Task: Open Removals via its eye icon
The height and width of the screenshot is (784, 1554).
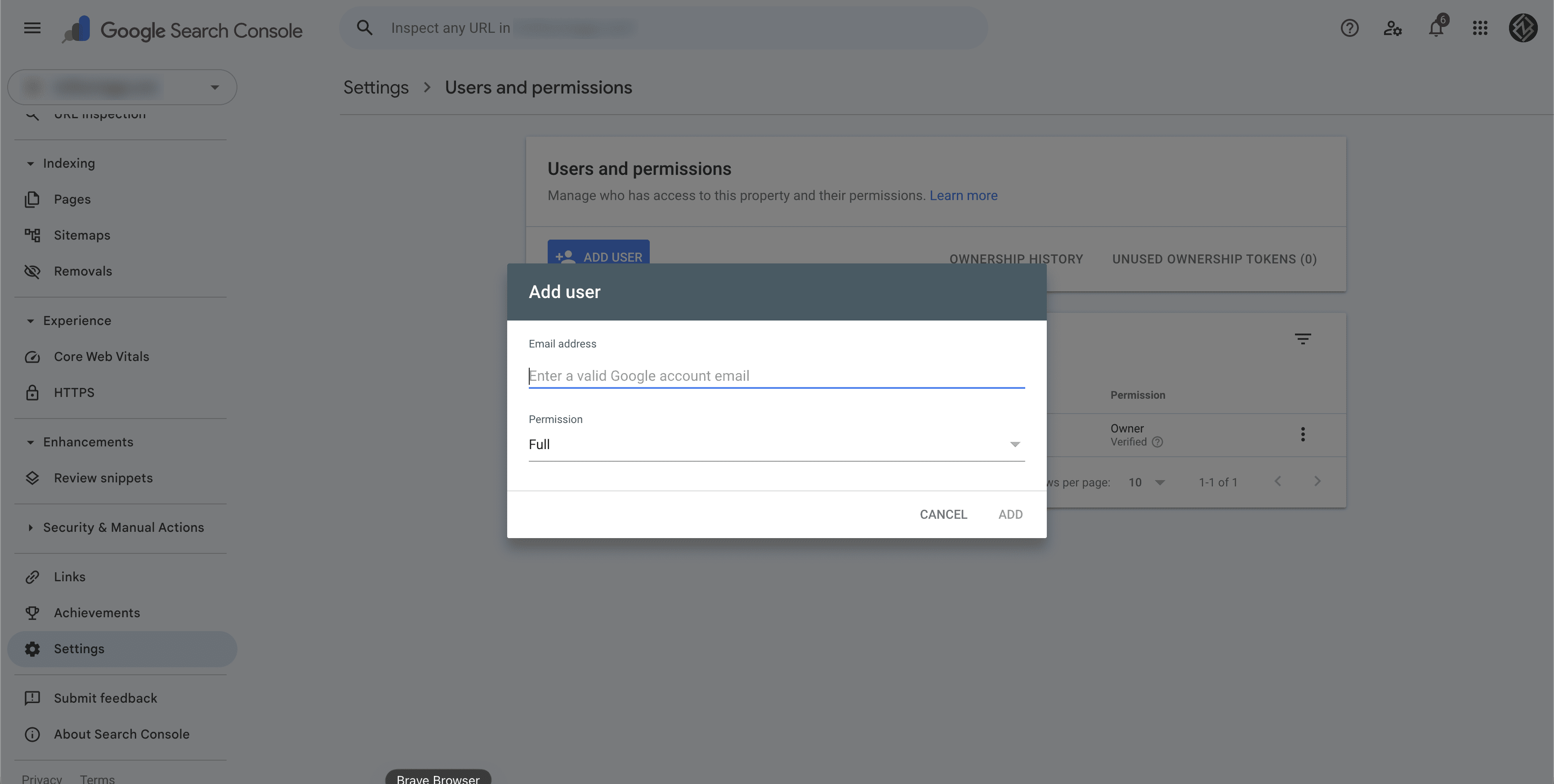Action: point(32,271)
